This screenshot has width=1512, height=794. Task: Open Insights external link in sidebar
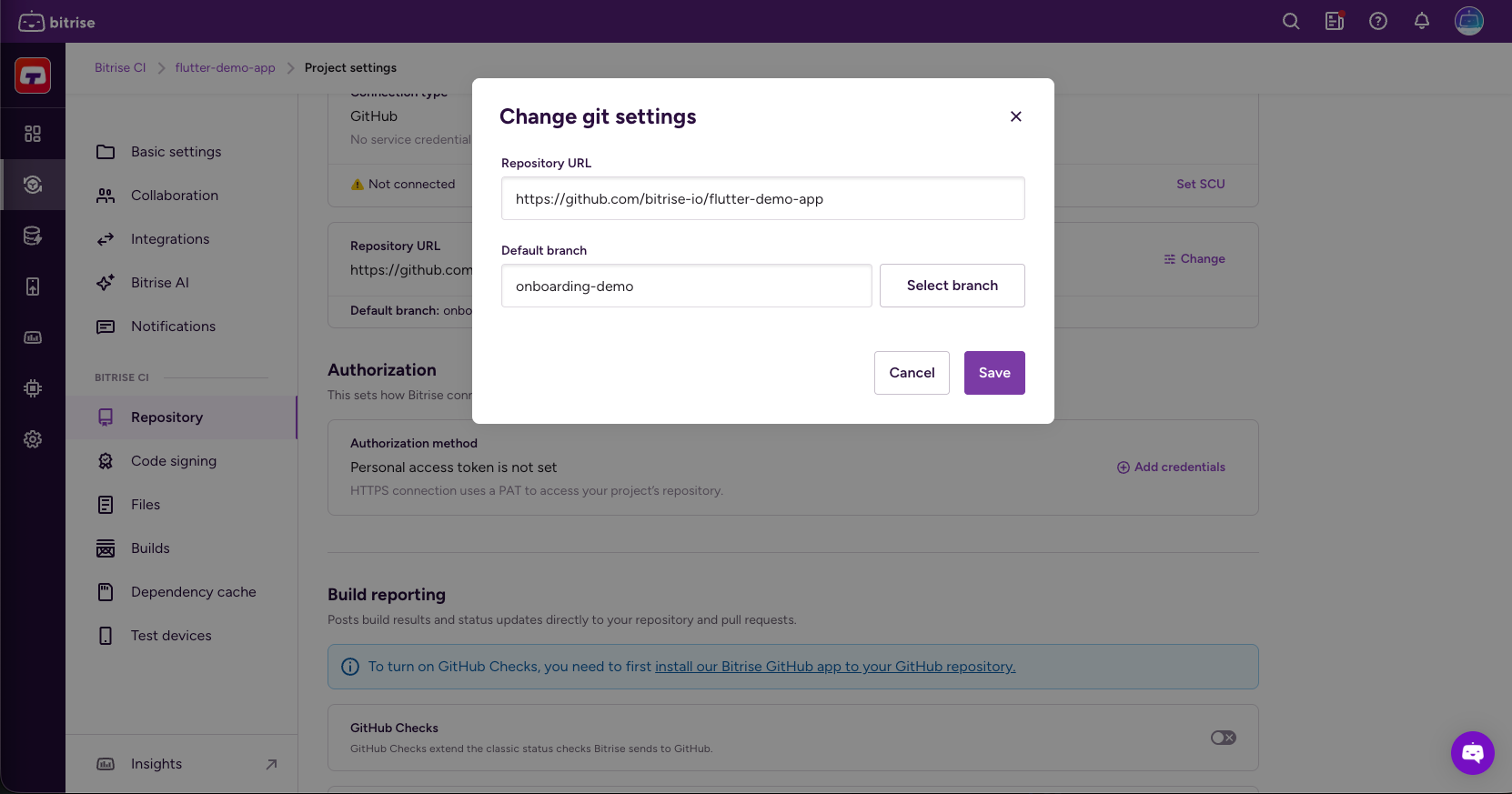click(182, 764)
